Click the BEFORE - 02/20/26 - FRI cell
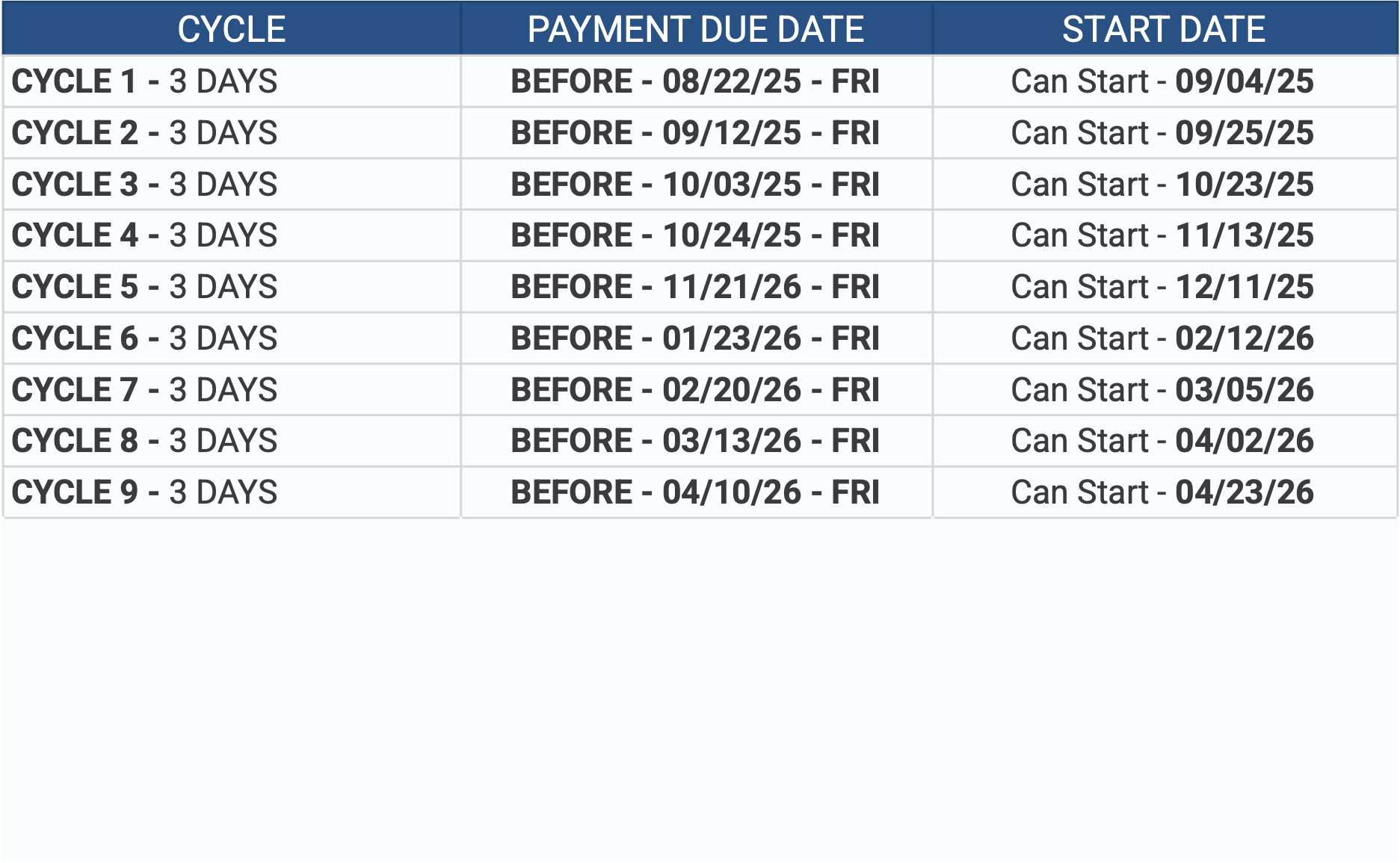The height and width of the screenshot is (863, 1400). 695,390
